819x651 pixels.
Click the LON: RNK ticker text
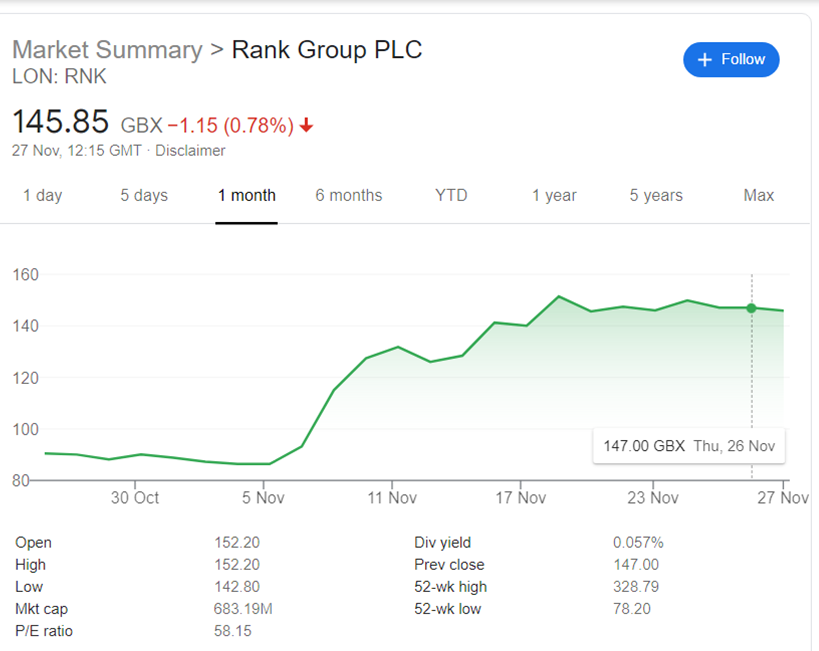59,77
